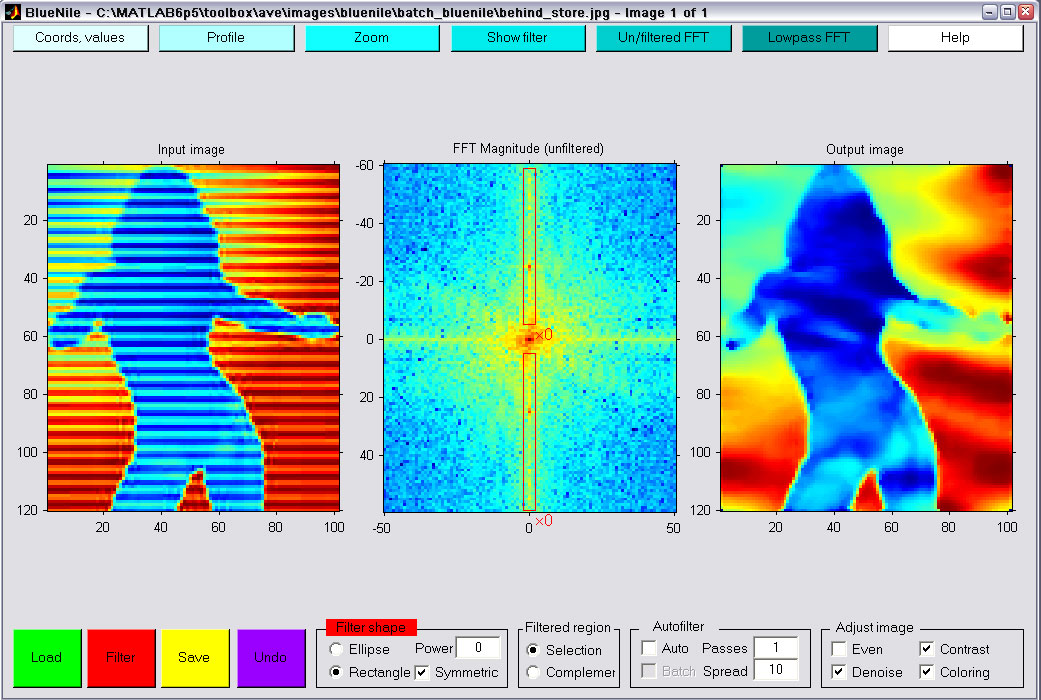Select the Profile tool button
The image size is (1041, 700).
[226, 38]
